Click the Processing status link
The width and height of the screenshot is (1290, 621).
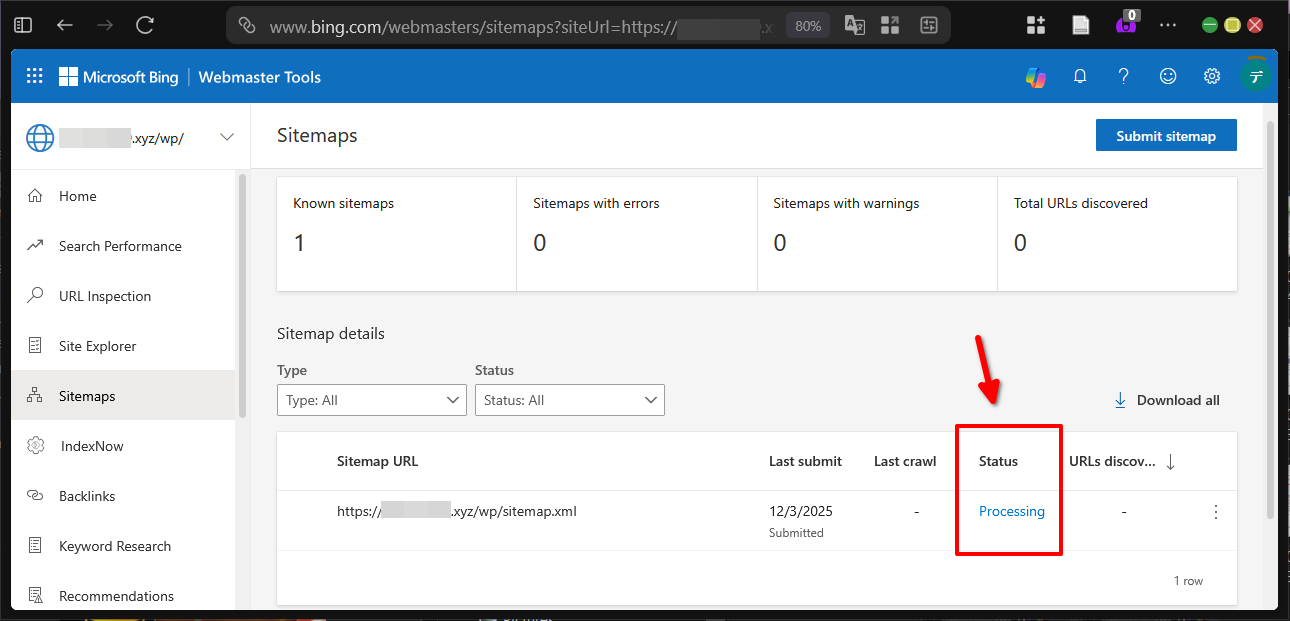point(1011,511)
